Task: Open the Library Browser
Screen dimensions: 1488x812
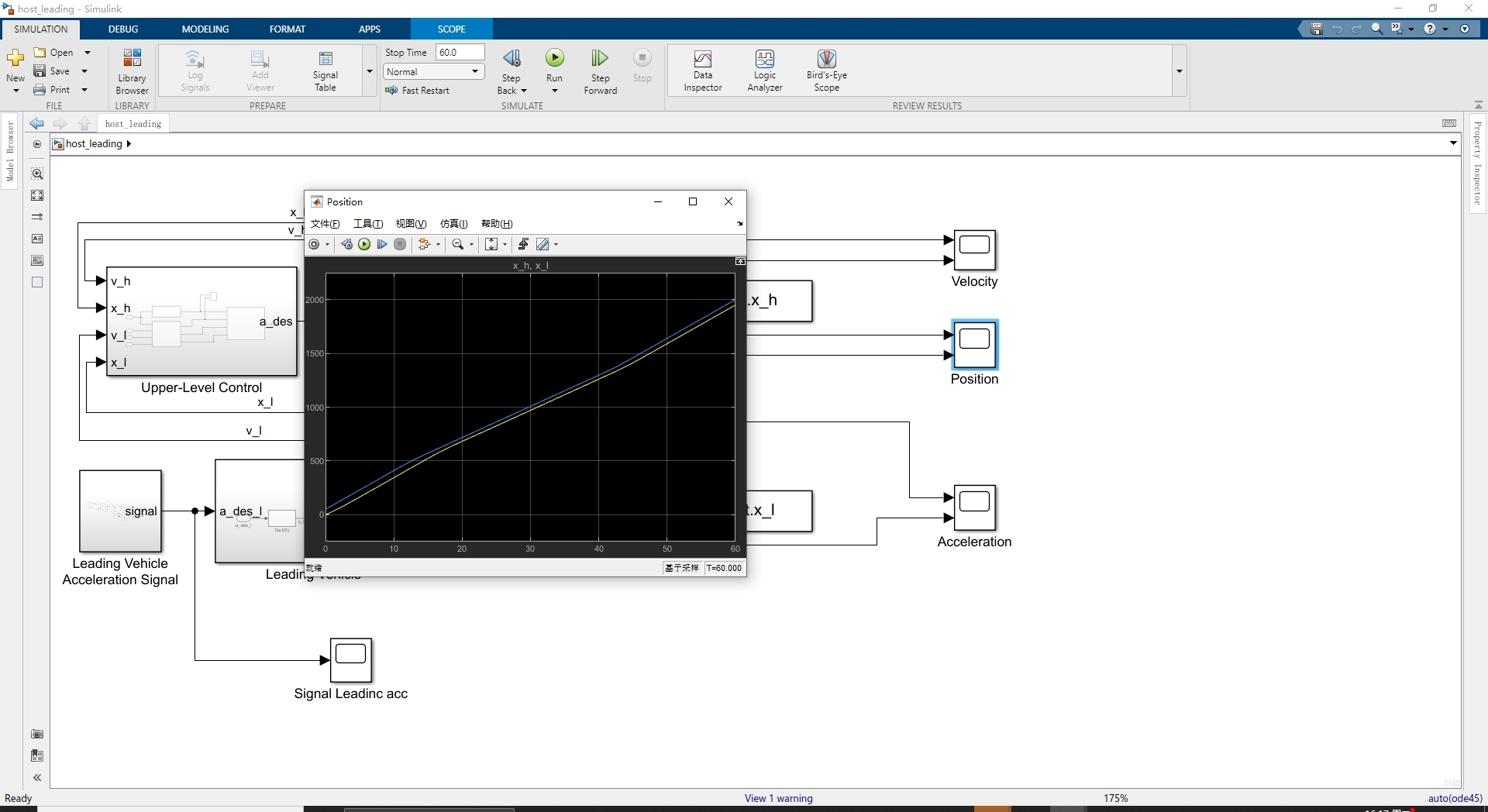Action: coord(131,71)
